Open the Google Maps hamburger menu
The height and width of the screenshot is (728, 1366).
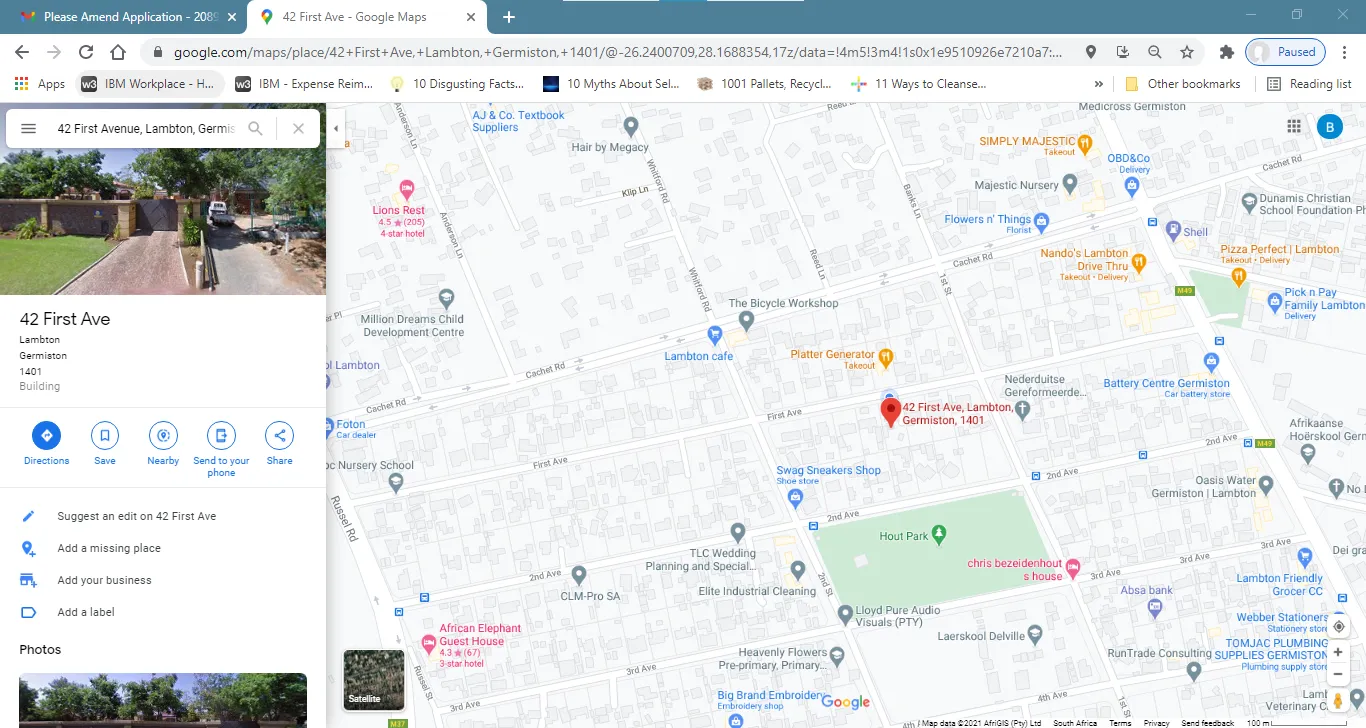[29, 128]
